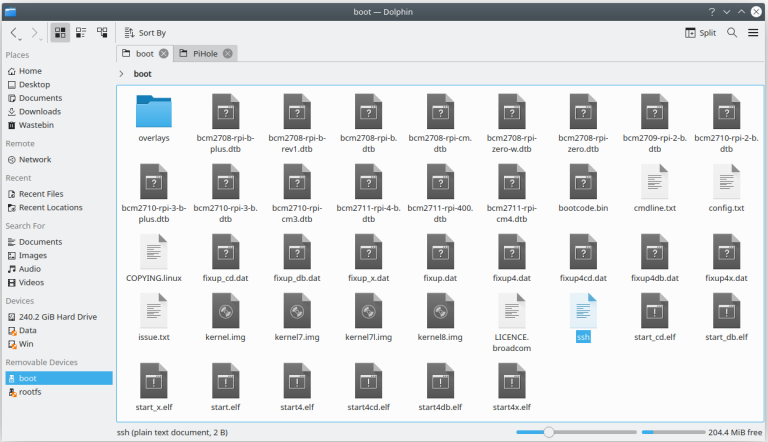This screenshot has width=768, height=442.
Task: Select the kernel7l.img file icon
Action: [368, 311]
